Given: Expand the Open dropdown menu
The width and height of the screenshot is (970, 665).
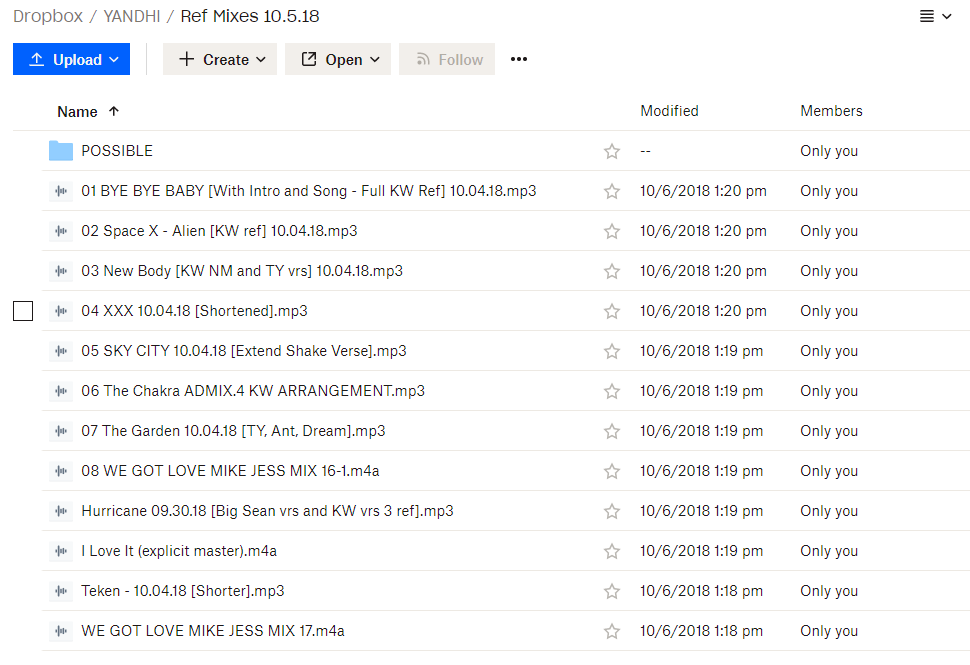Looking at the screenshot, I should coord(338,59).
